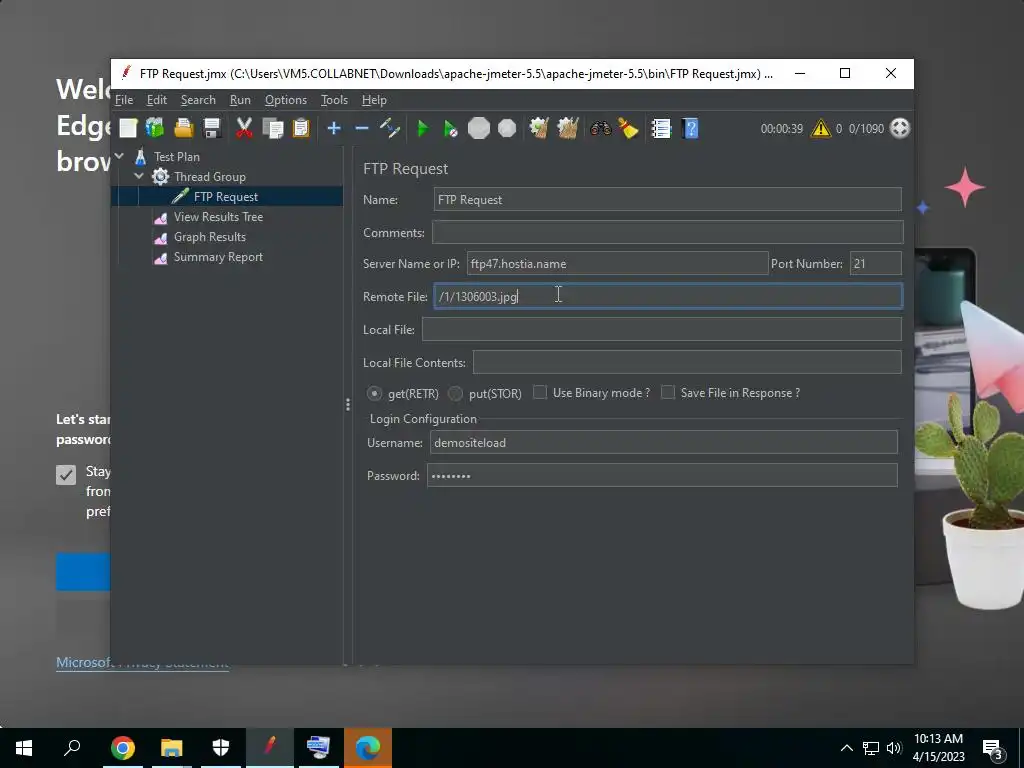Viewport: 1024px width, 768px height.
Task: Open the Options menu
Action: [x=286, y=100]
